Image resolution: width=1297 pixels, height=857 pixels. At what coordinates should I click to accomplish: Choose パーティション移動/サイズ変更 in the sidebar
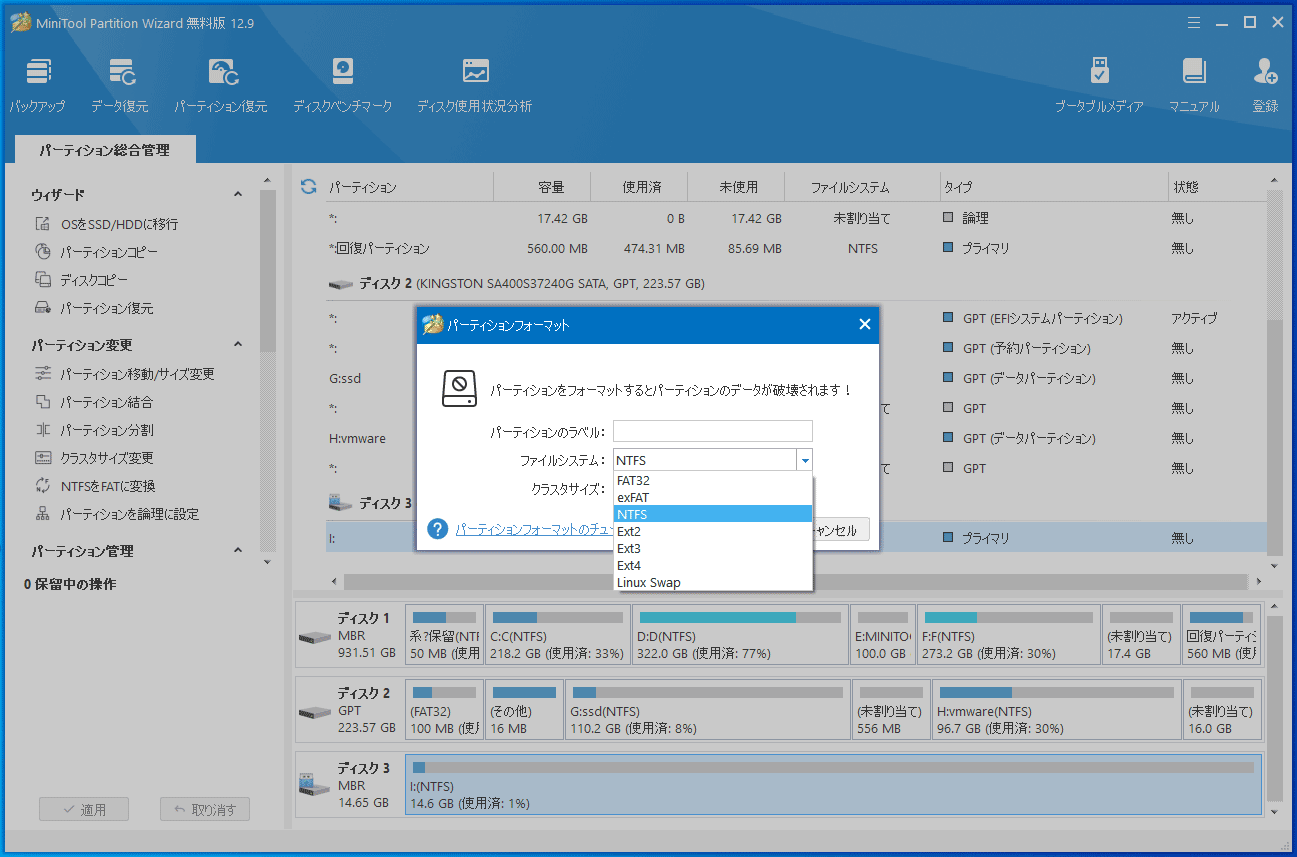[124, 374]
